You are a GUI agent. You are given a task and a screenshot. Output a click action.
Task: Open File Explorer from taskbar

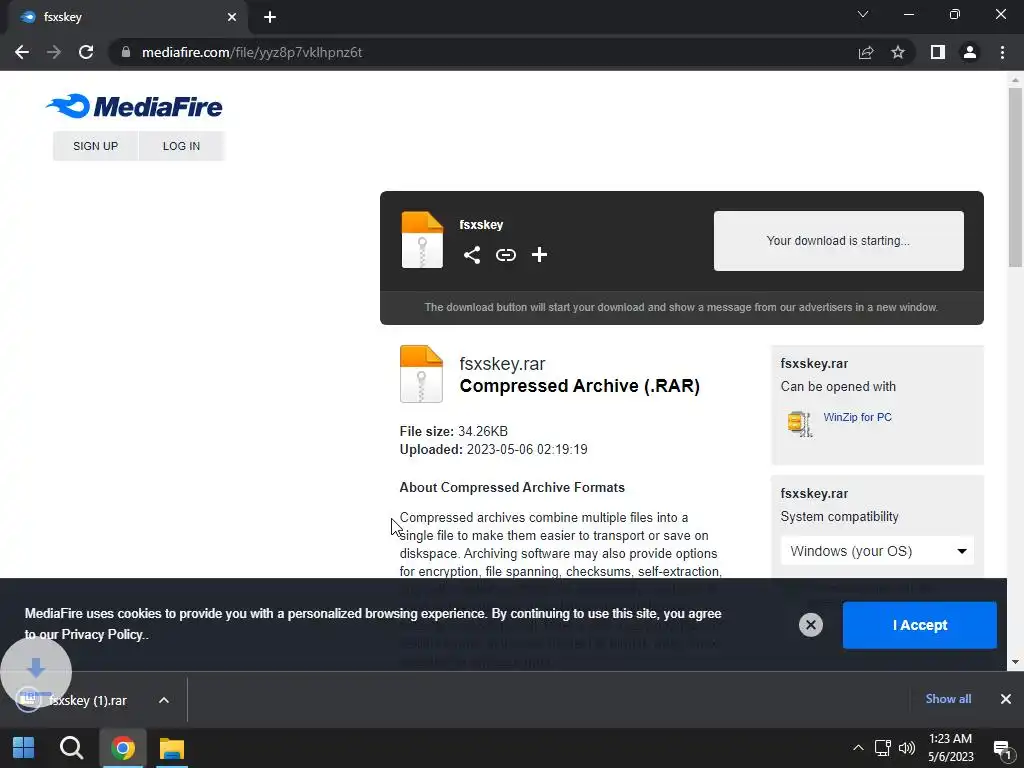172,748
